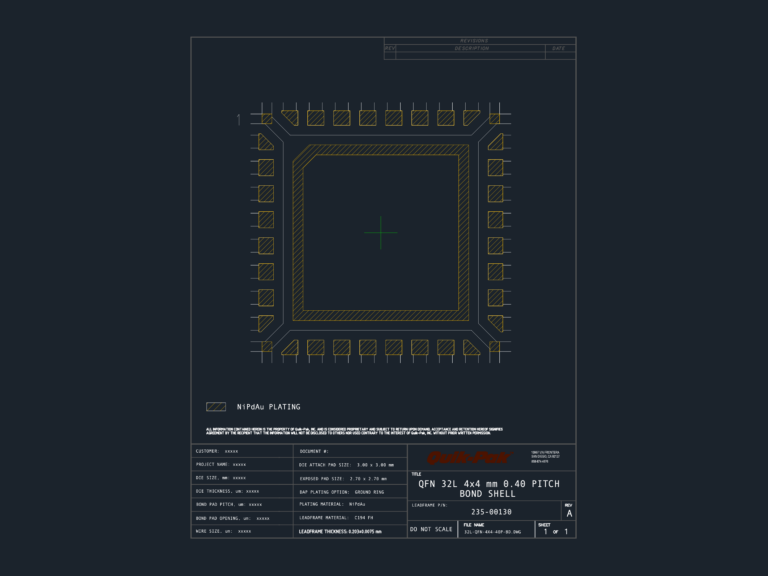Click the DESCRIPTION column in revisions table
The image size is (768, 576).
pos(472,48)
